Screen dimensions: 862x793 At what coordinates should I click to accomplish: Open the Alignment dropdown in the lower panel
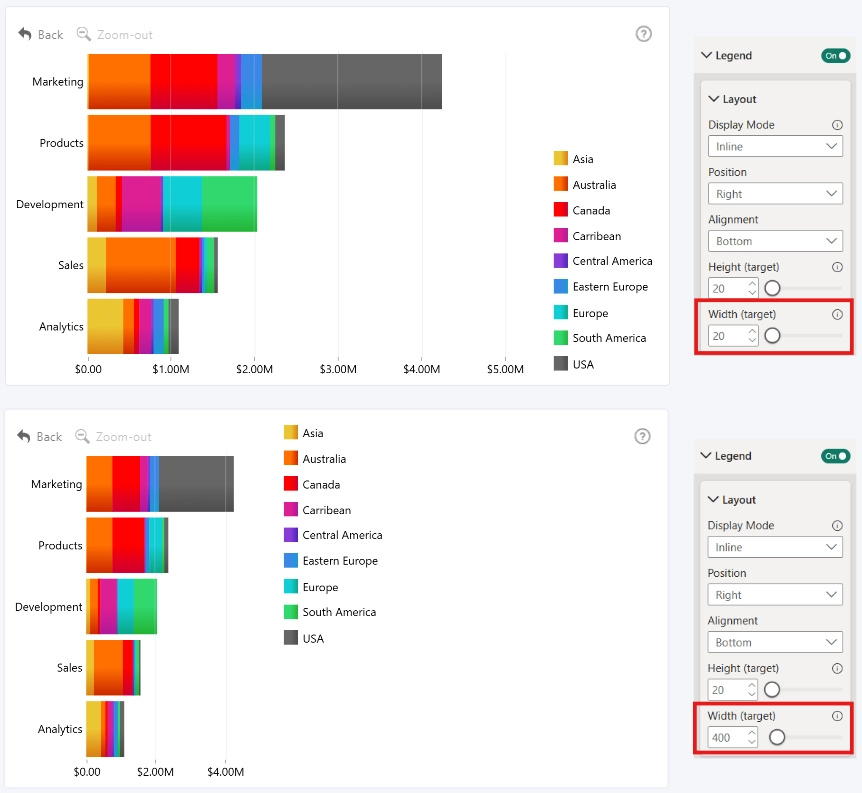(x=775, y=642)
